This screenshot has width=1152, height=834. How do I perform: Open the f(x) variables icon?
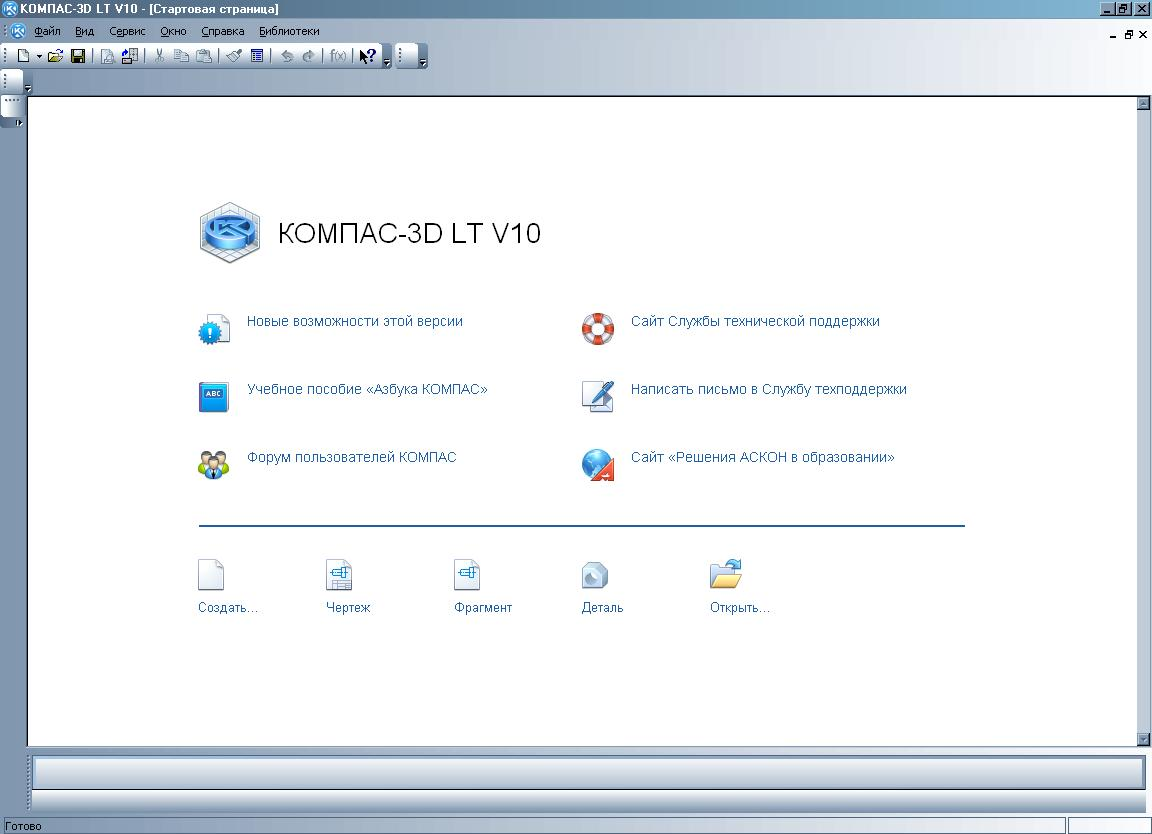point(338,56)
